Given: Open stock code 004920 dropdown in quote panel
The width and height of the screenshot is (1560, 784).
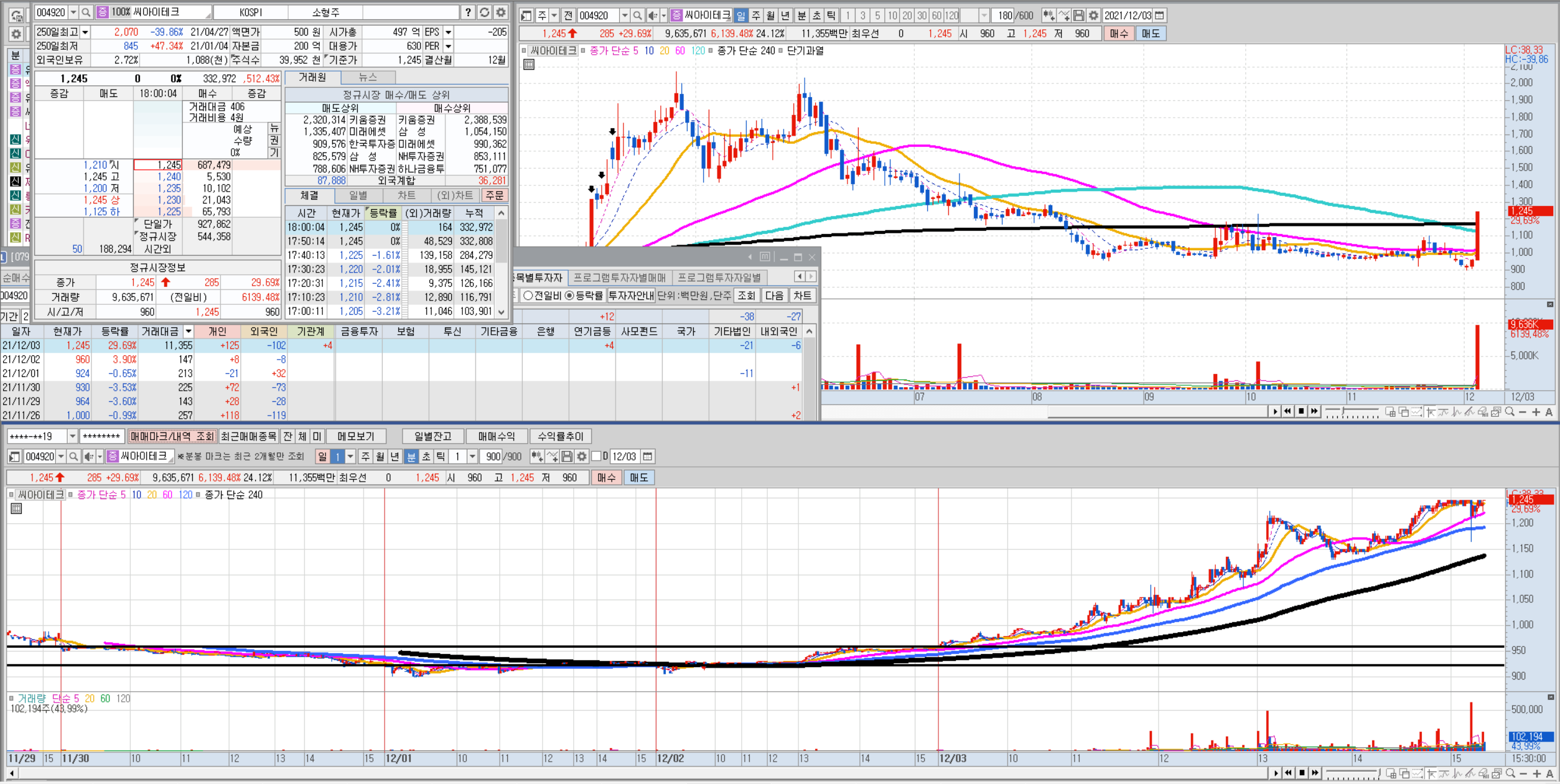Looking at the screenshot, I should (x=73, y=12).
